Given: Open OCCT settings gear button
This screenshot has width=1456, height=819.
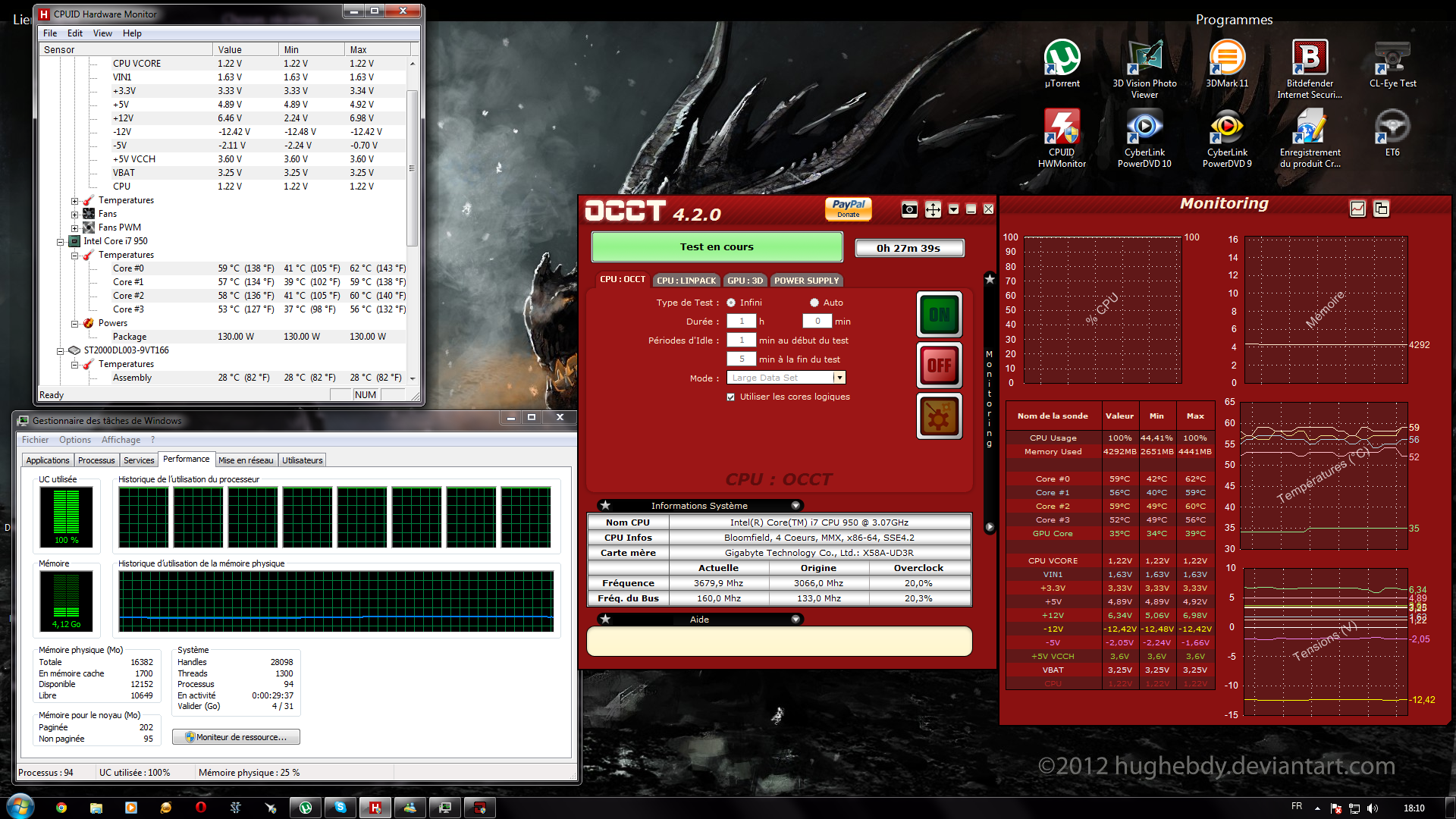Looking at the screenshot, I should [x=940, y=416].
